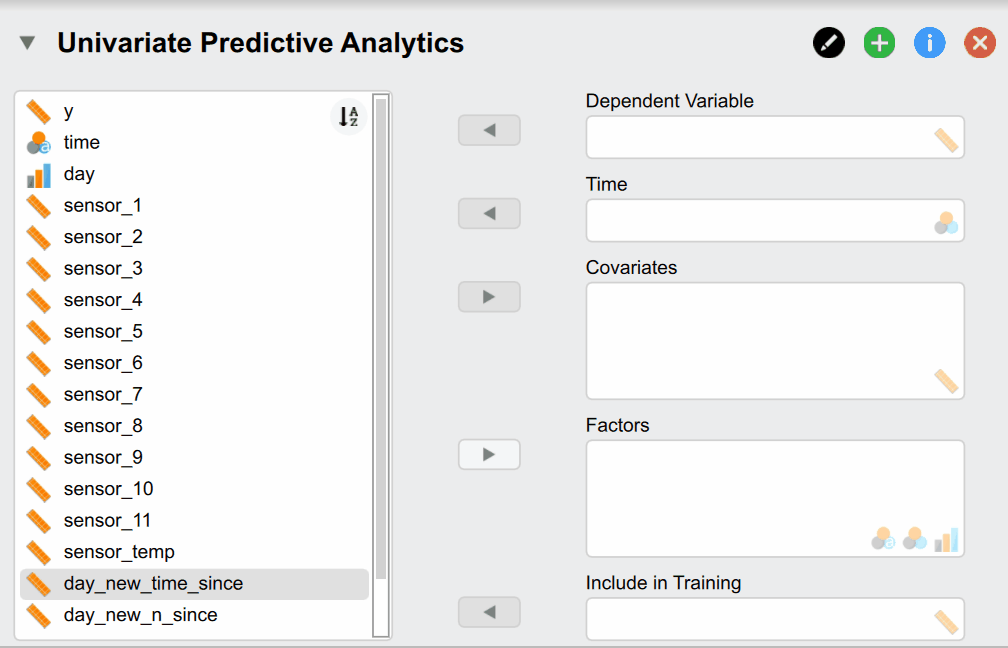Click the ordinal bar icon beside day
Screen dimensions: 1008x648
point(38,173)
